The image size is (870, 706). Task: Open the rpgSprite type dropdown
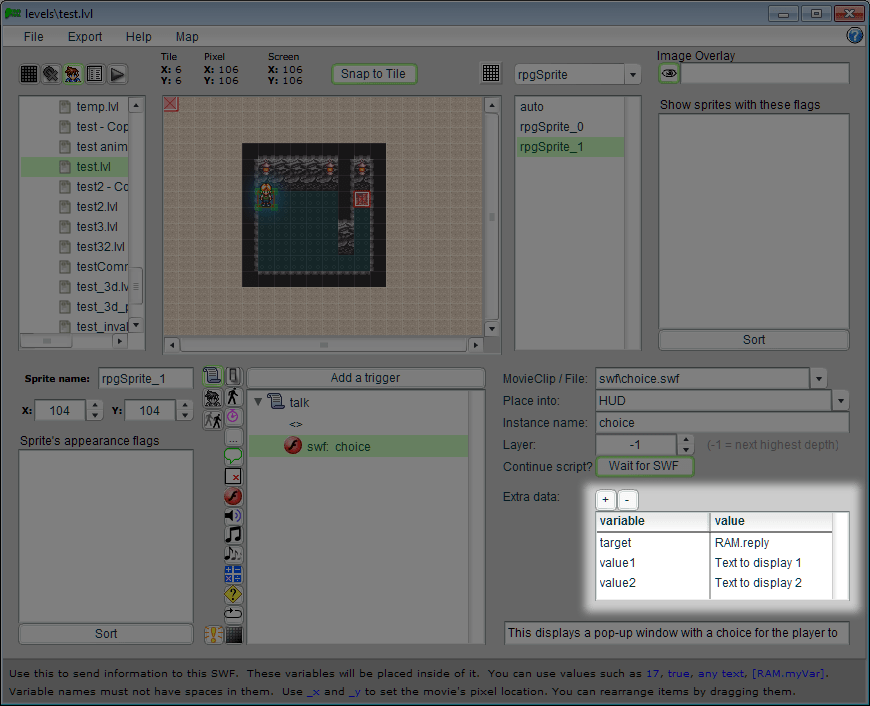pos(632,75)
